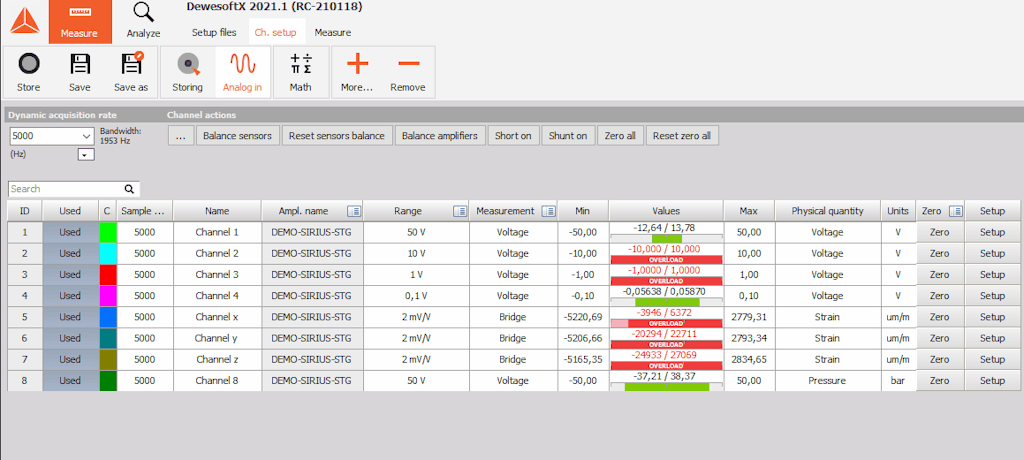Click Short on button

coord(513,136)
